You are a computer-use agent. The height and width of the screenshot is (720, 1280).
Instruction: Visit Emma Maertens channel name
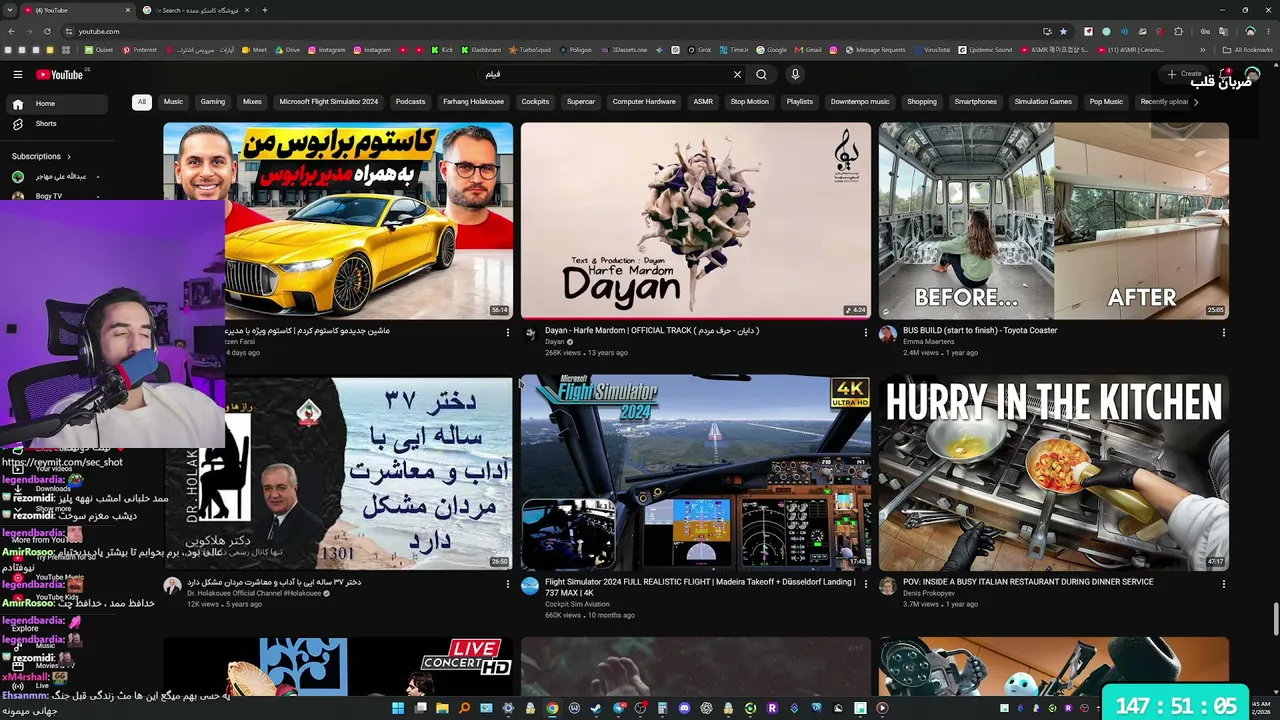[x=929, y=342]
